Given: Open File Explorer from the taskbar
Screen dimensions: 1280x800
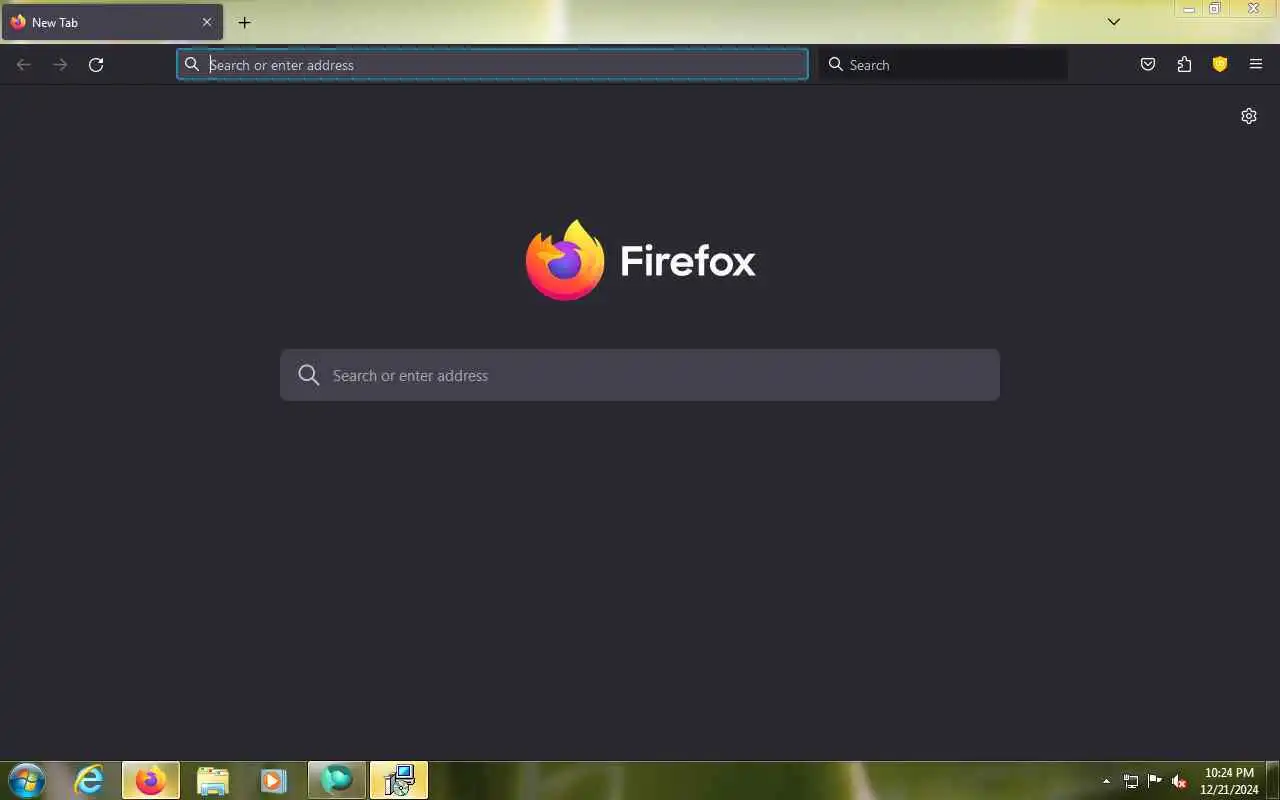Looking at the screenshot, I should [x=213, y=781].
